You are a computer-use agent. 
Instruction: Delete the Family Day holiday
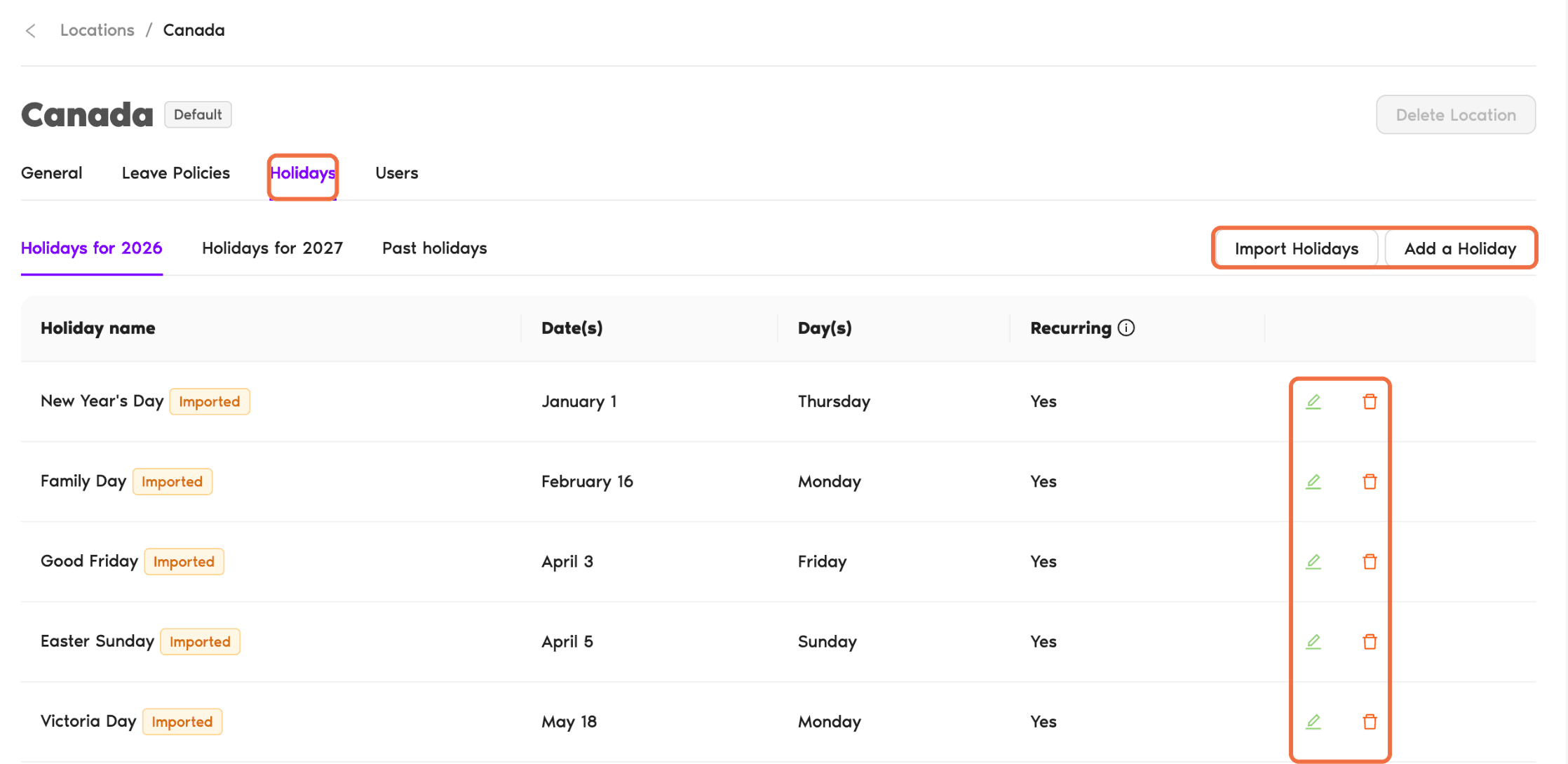click(1370, 481)
